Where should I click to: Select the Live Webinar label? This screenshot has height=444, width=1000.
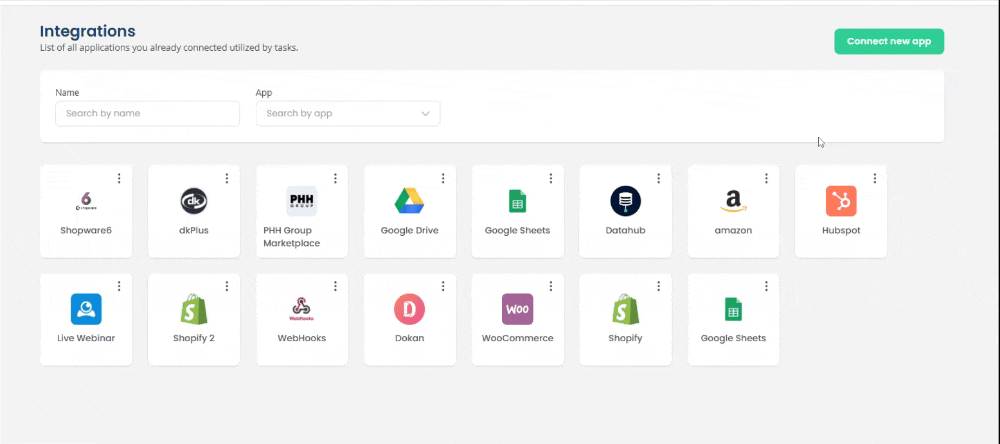(86, 338)
